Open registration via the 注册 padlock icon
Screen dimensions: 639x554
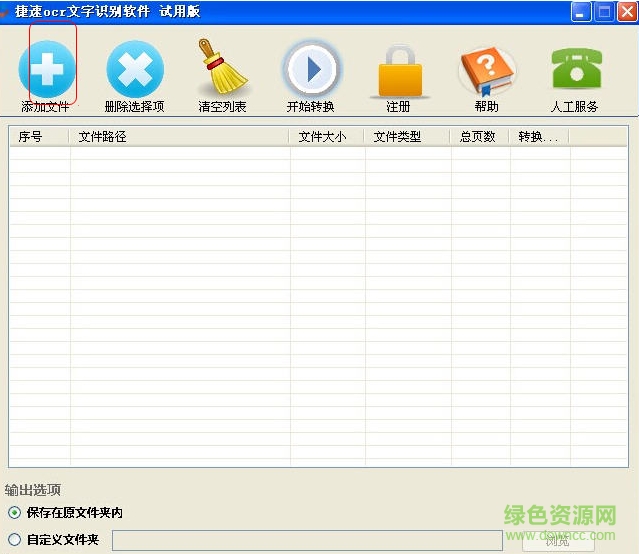[400, 71]
